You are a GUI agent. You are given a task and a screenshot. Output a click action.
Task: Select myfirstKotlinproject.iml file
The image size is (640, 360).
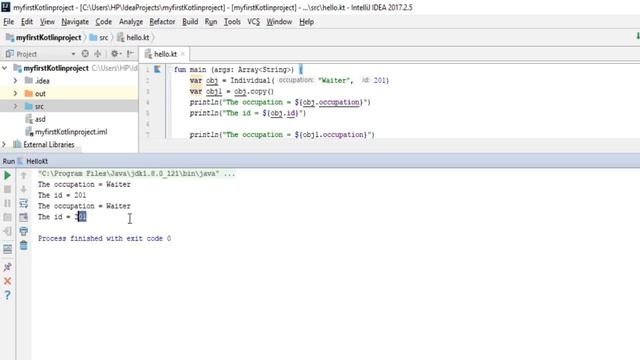coord(71,132)
